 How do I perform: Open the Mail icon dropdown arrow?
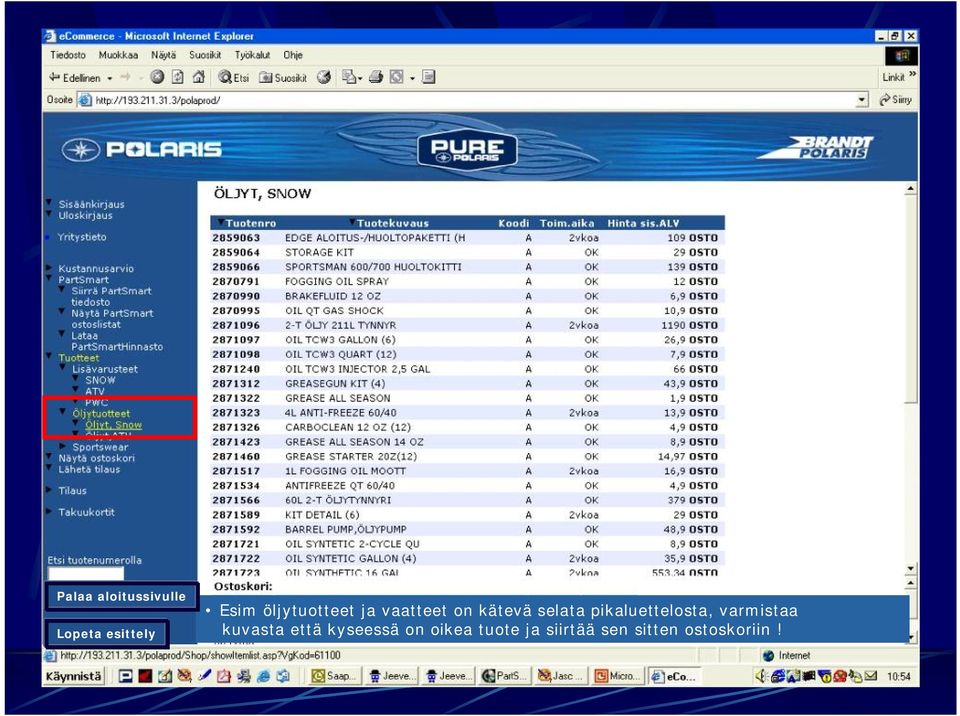point(360,78)
